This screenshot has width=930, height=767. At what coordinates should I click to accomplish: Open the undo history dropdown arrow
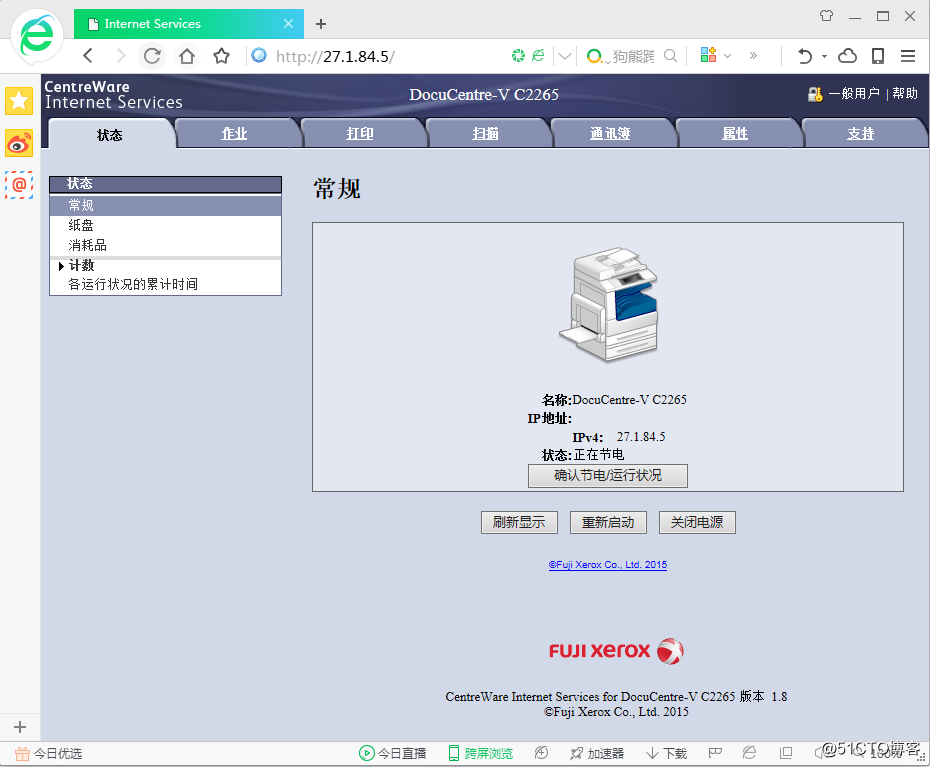tap(824, 56)
